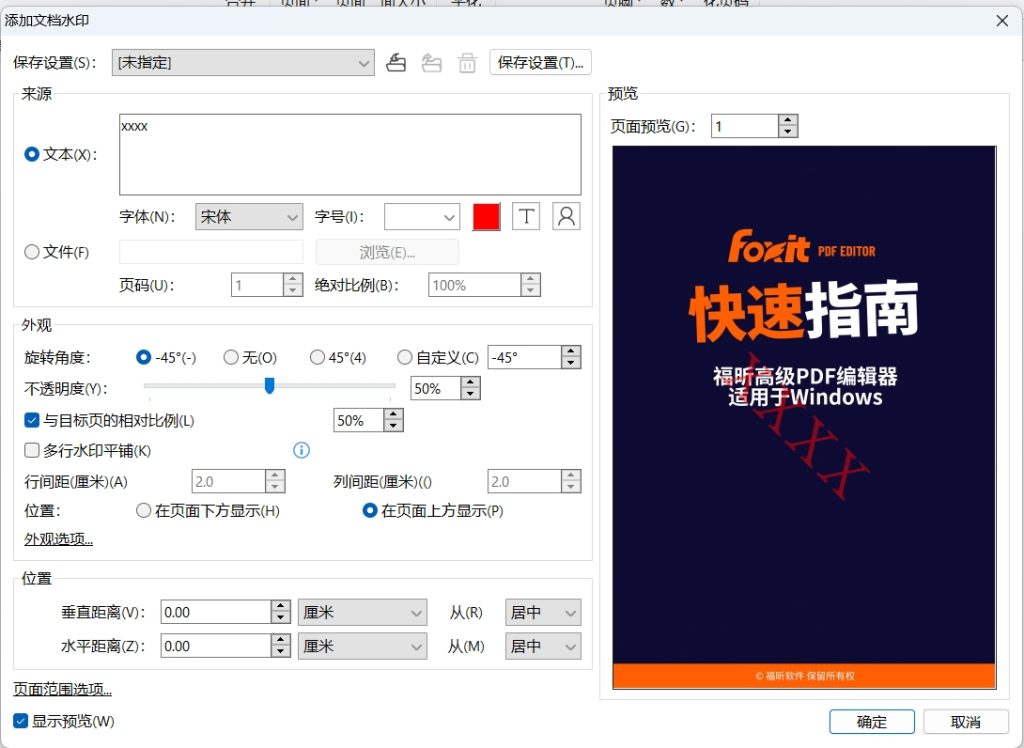Click the red font color swatch
The image size is (1024, 748).
click(x=487, y=217)
